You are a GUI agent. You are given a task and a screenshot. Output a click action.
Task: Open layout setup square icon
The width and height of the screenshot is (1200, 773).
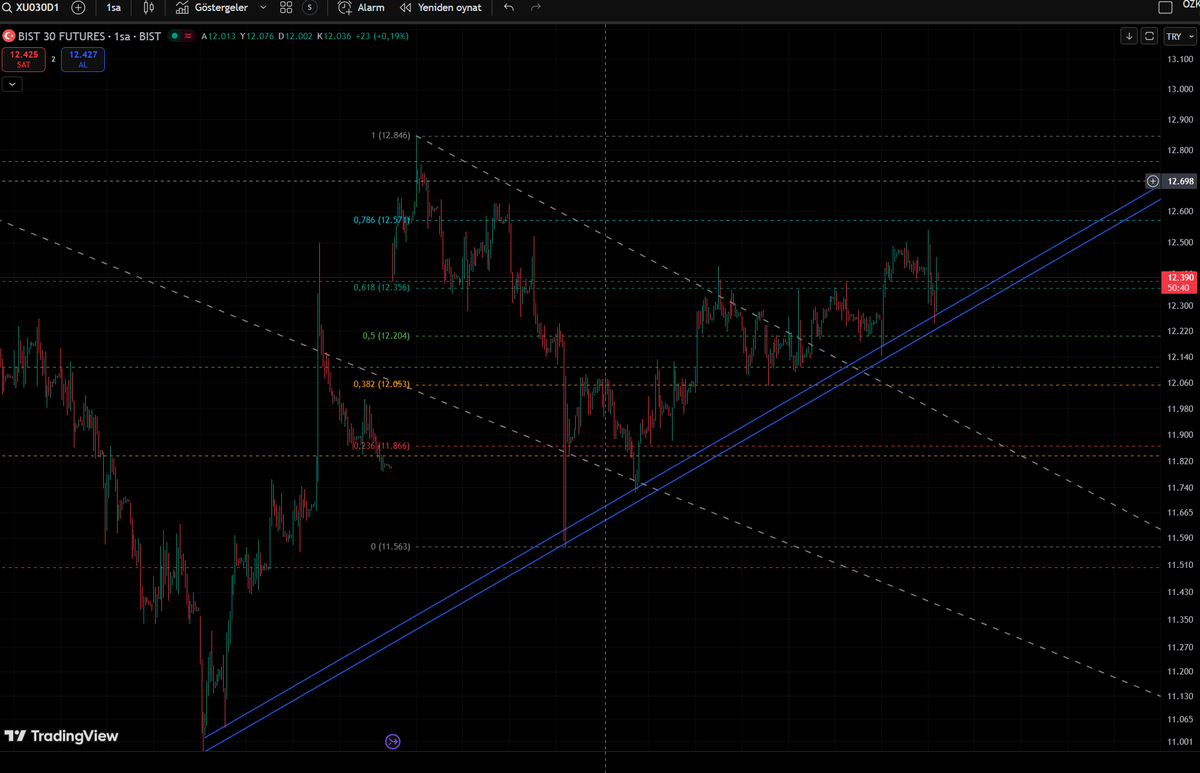coord(1165,7)
